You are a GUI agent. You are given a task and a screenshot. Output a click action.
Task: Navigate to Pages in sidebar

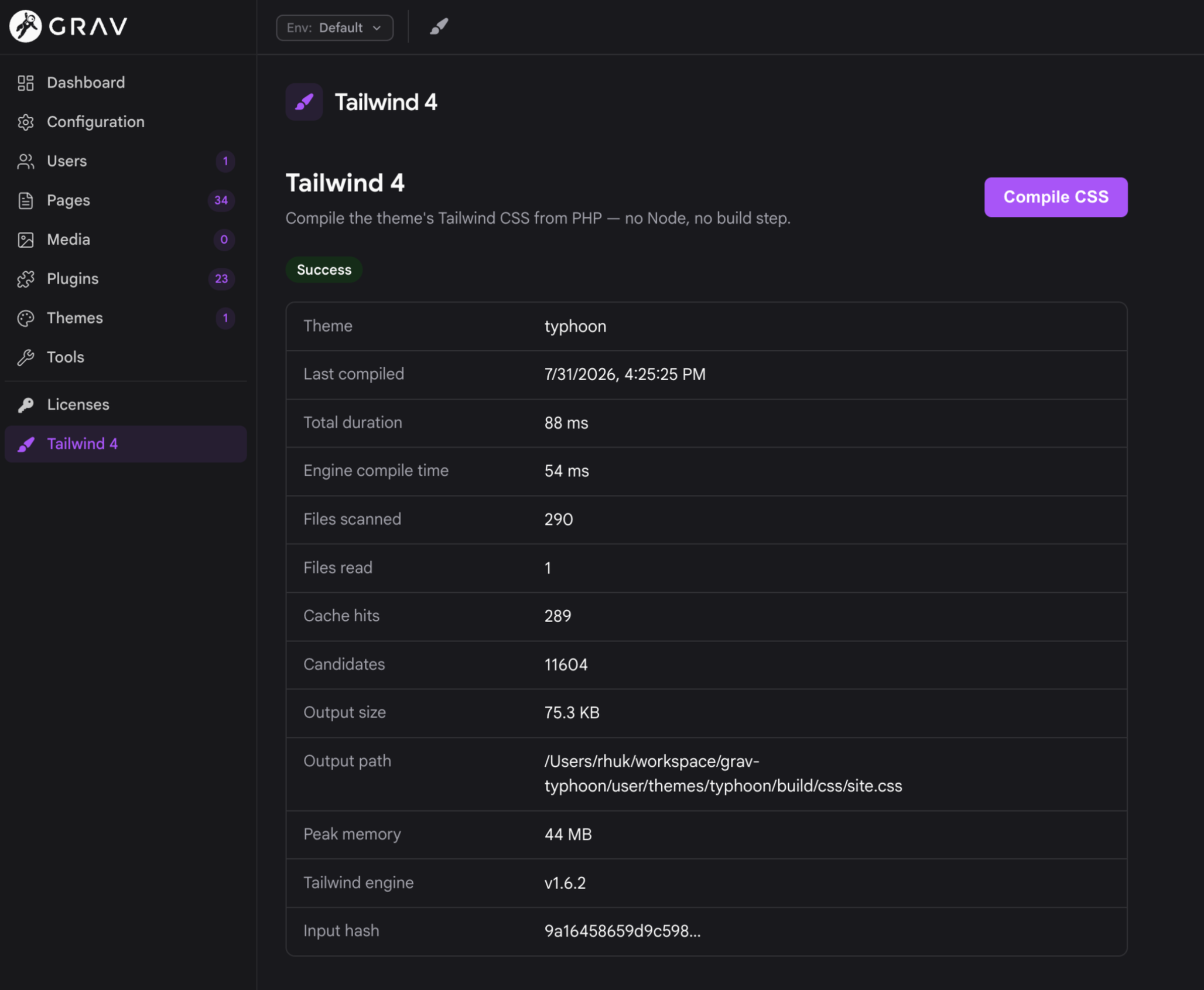69,200
